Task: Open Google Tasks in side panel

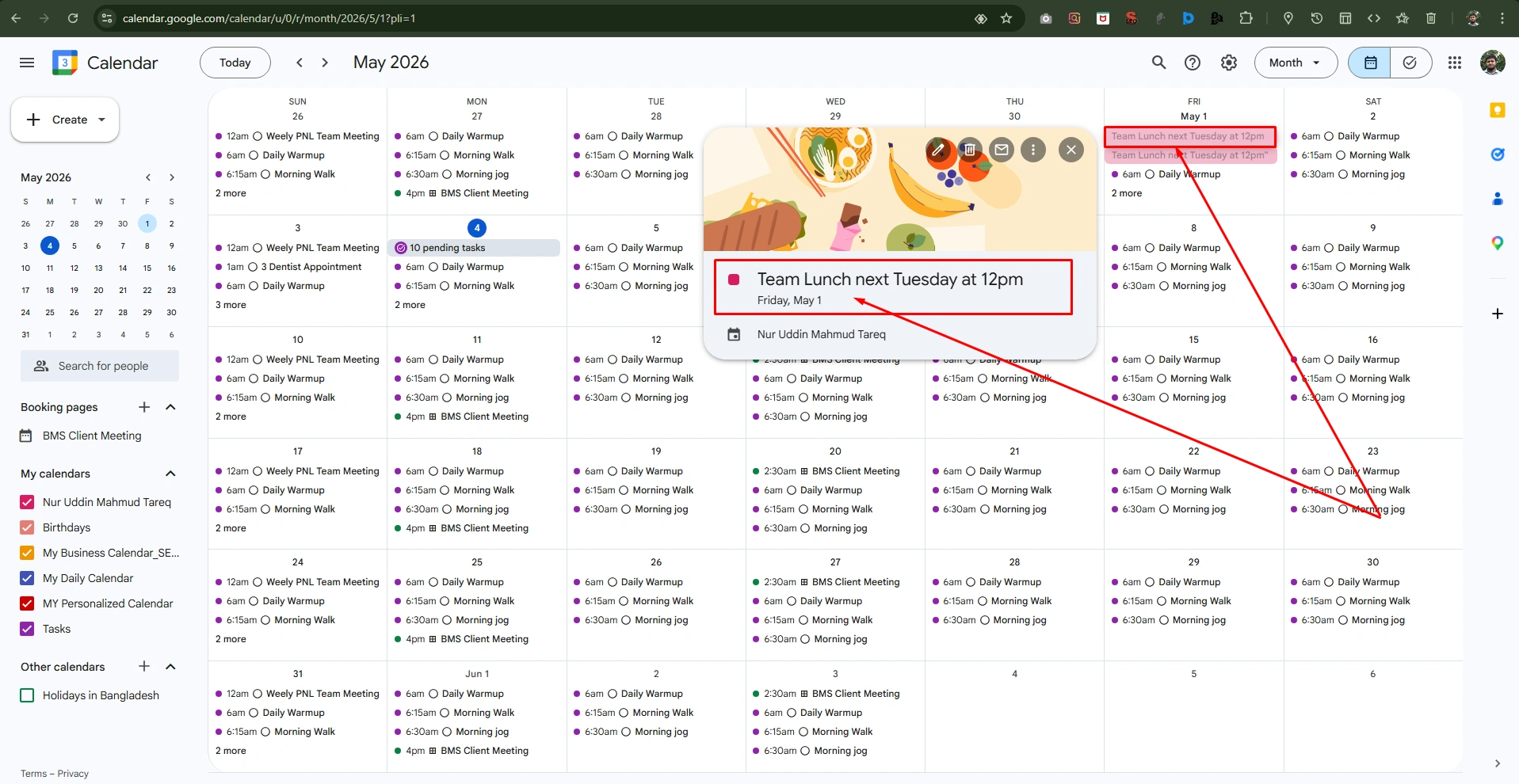Action: [x=1498, y=154]
